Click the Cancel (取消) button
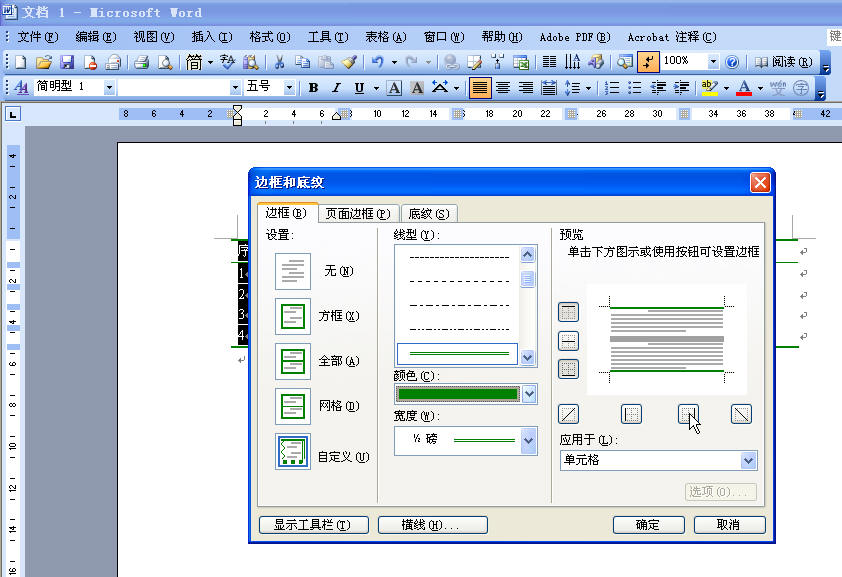This screenshot has width=842, height=577. (x=729, y=525)
